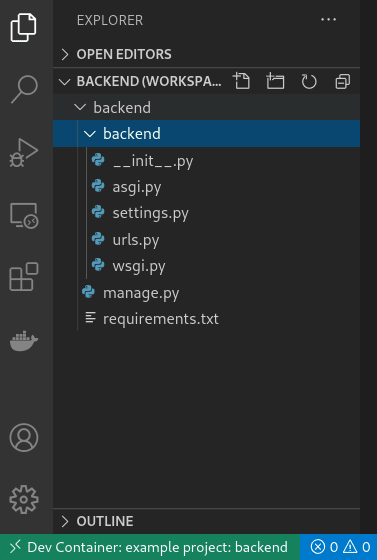Open the Explorer view in activity bar
Screen dimensions: 377x560
pos(24,28)
